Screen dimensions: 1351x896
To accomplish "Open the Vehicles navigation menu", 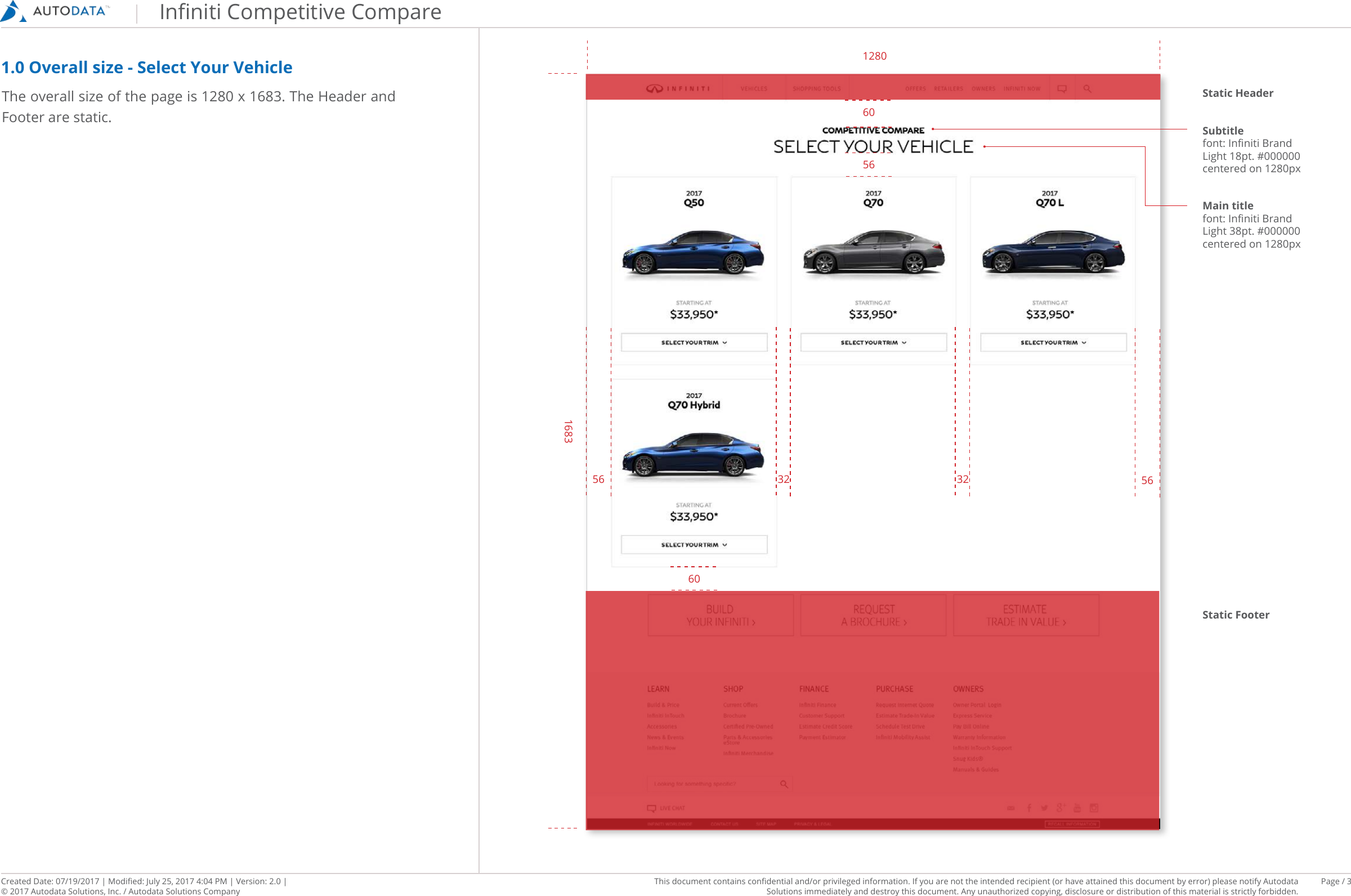I will point(753,88).
